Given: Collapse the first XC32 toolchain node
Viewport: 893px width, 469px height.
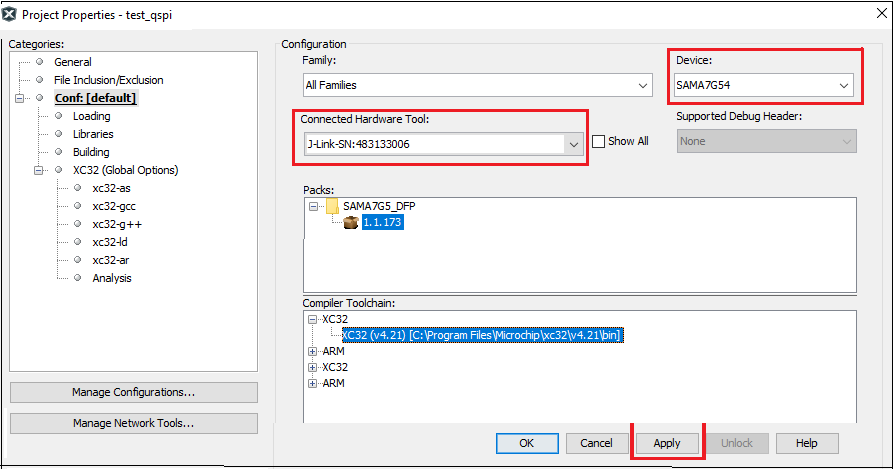Looking at the screenshot, I should (312, 319).
